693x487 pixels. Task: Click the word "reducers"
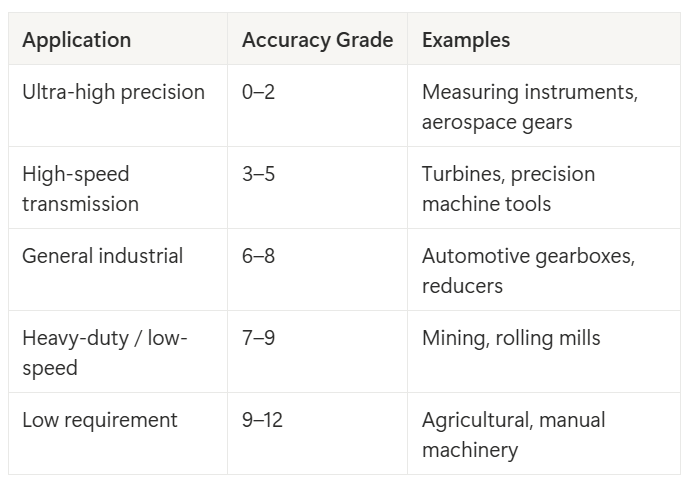462,286
